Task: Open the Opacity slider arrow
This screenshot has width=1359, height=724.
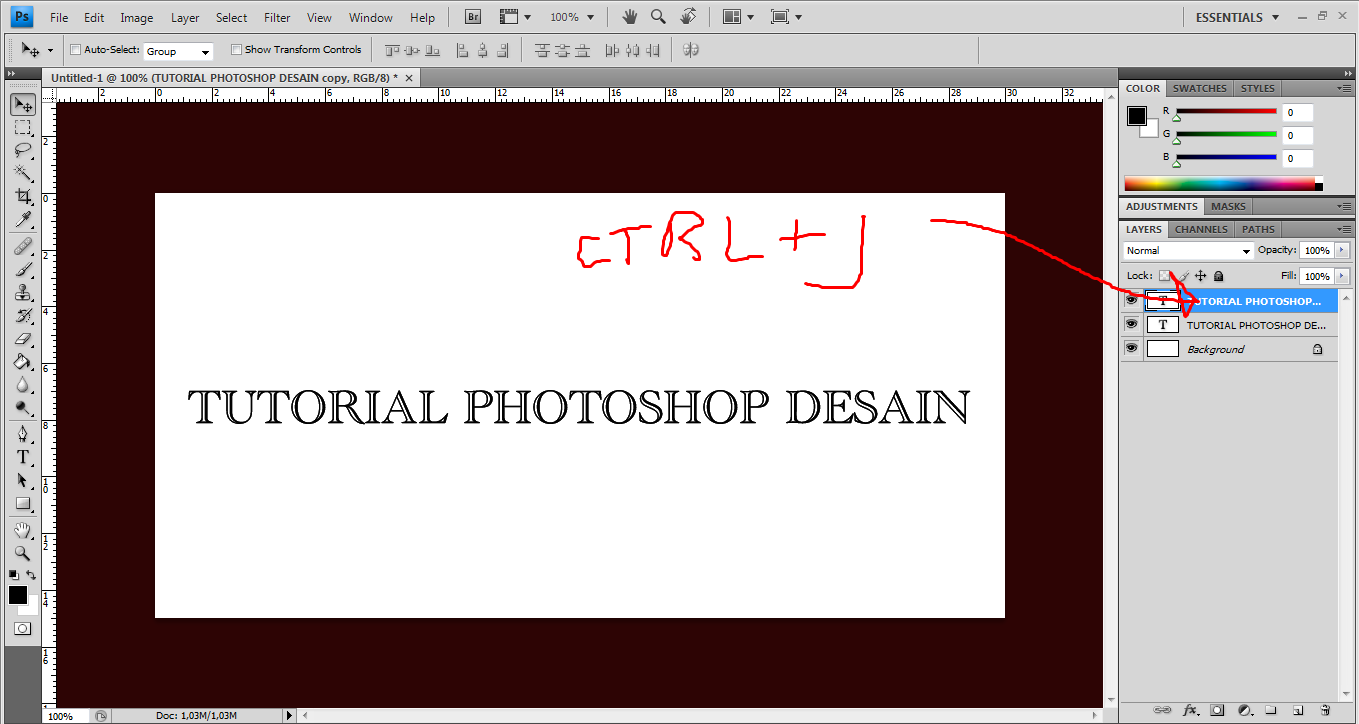Action: coord(1342,251)
